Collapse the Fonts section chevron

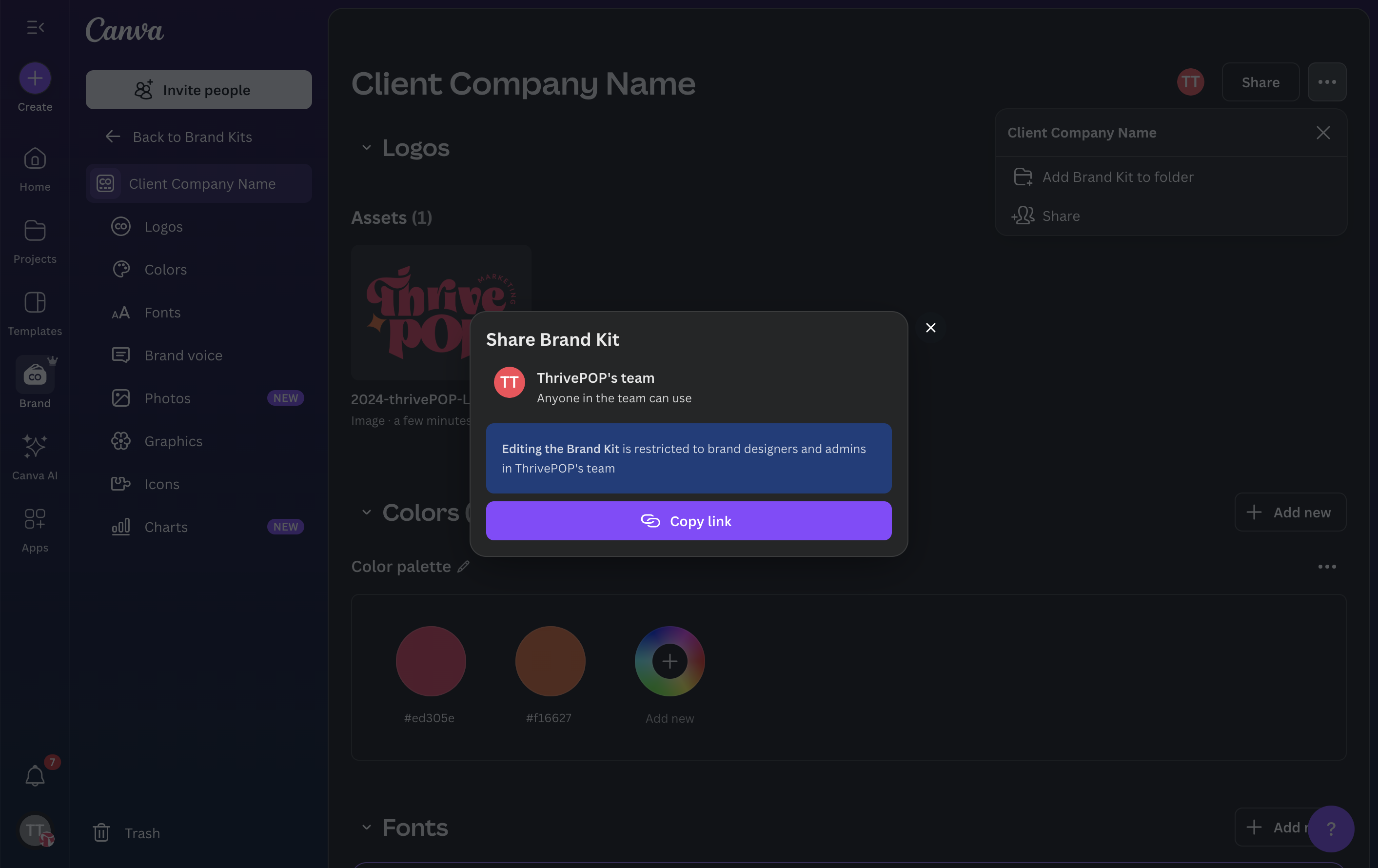366,828
